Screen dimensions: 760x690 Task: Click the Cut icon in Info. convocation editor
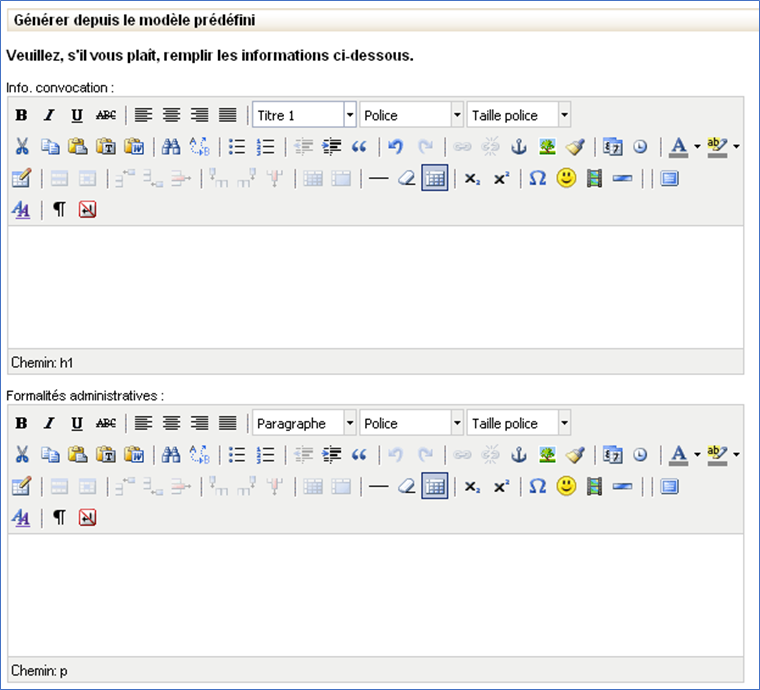pos(21,147)
